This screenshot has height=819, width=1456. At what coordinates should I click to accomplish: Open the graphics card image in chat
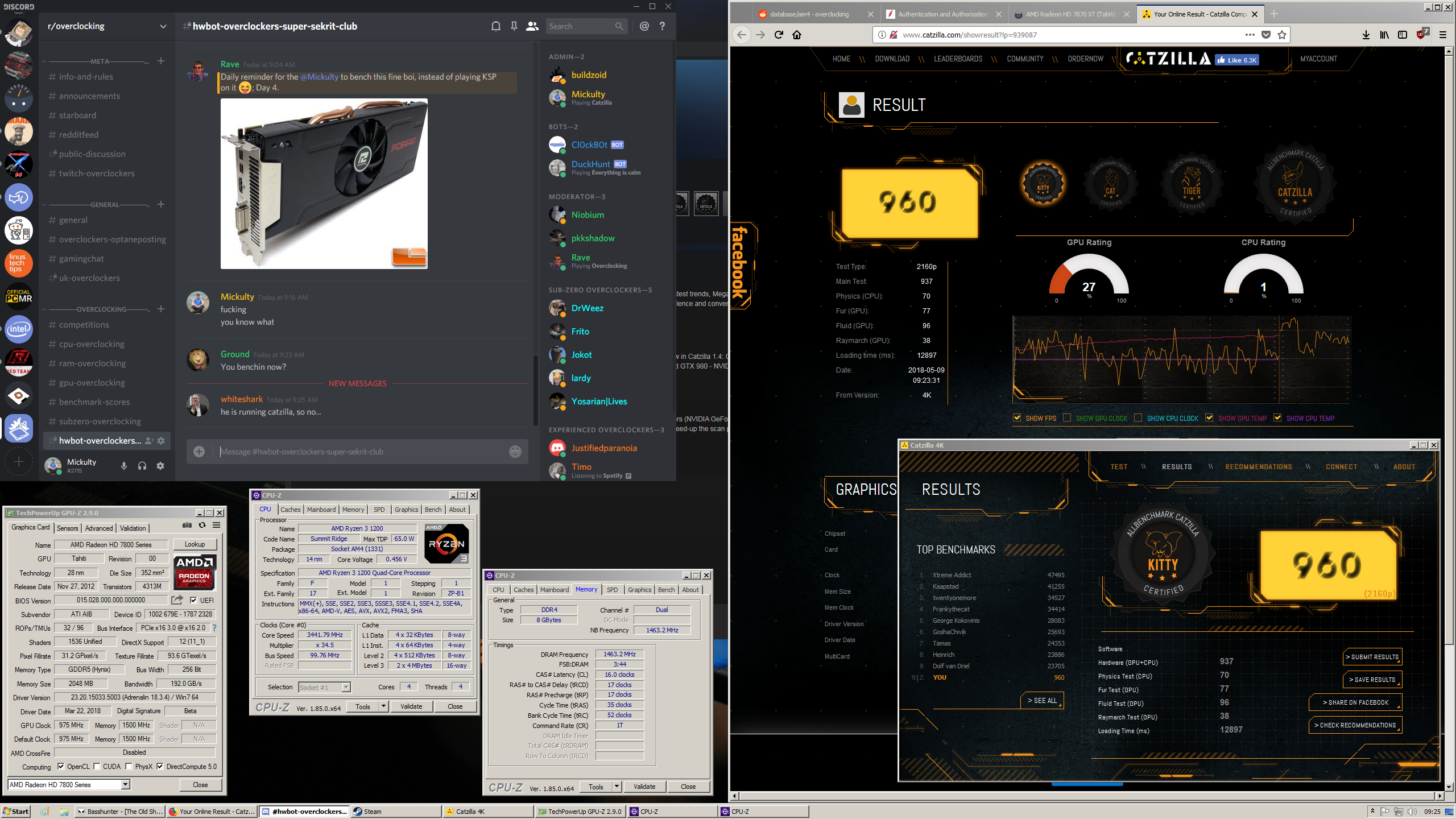[324, 184]
